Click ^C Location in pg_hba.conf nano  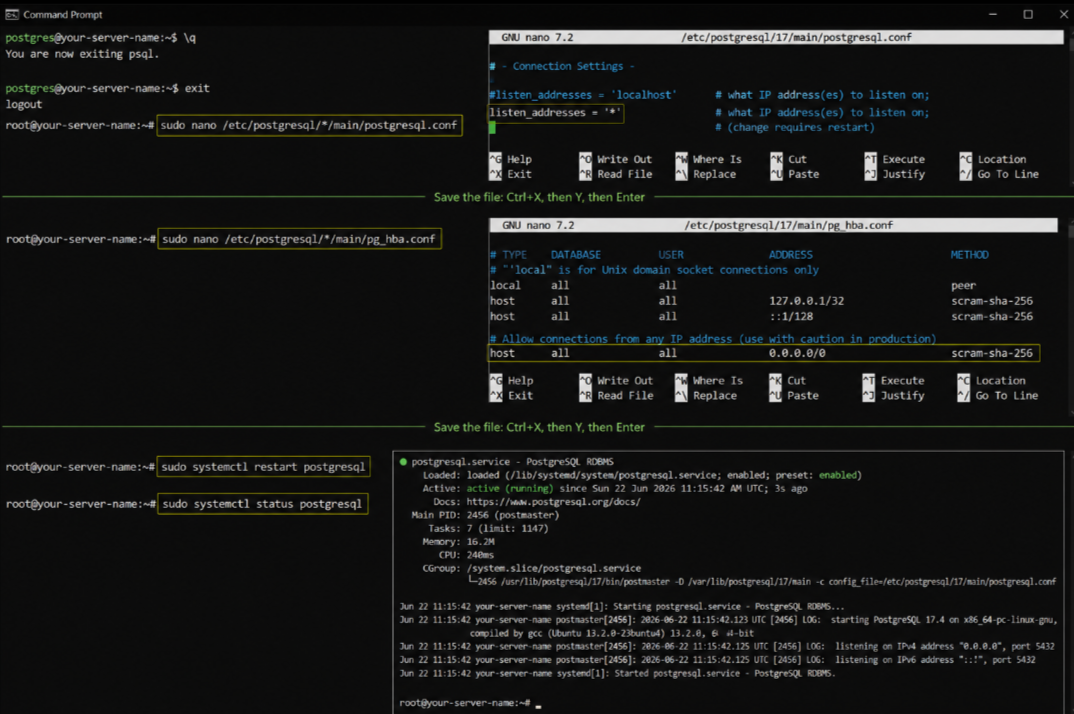coord(992,380)
